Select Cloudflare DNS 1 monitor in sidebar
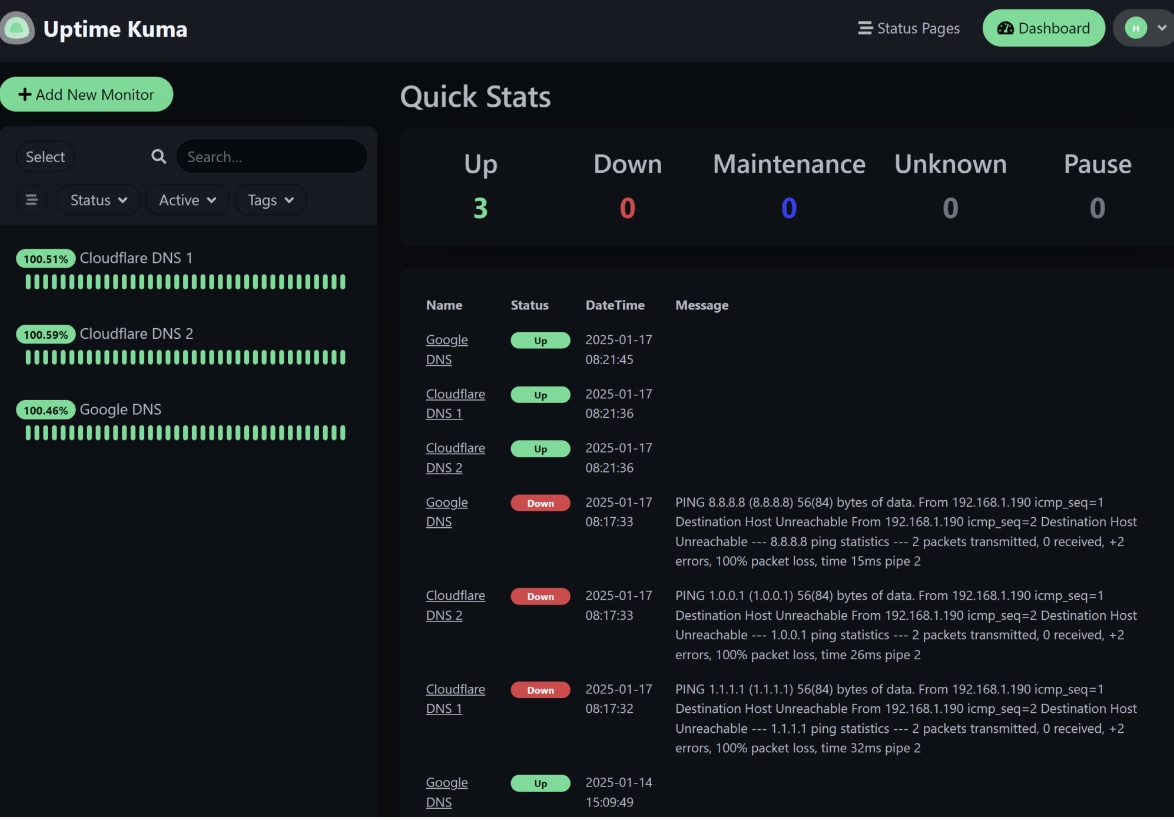 coord(136,258)
